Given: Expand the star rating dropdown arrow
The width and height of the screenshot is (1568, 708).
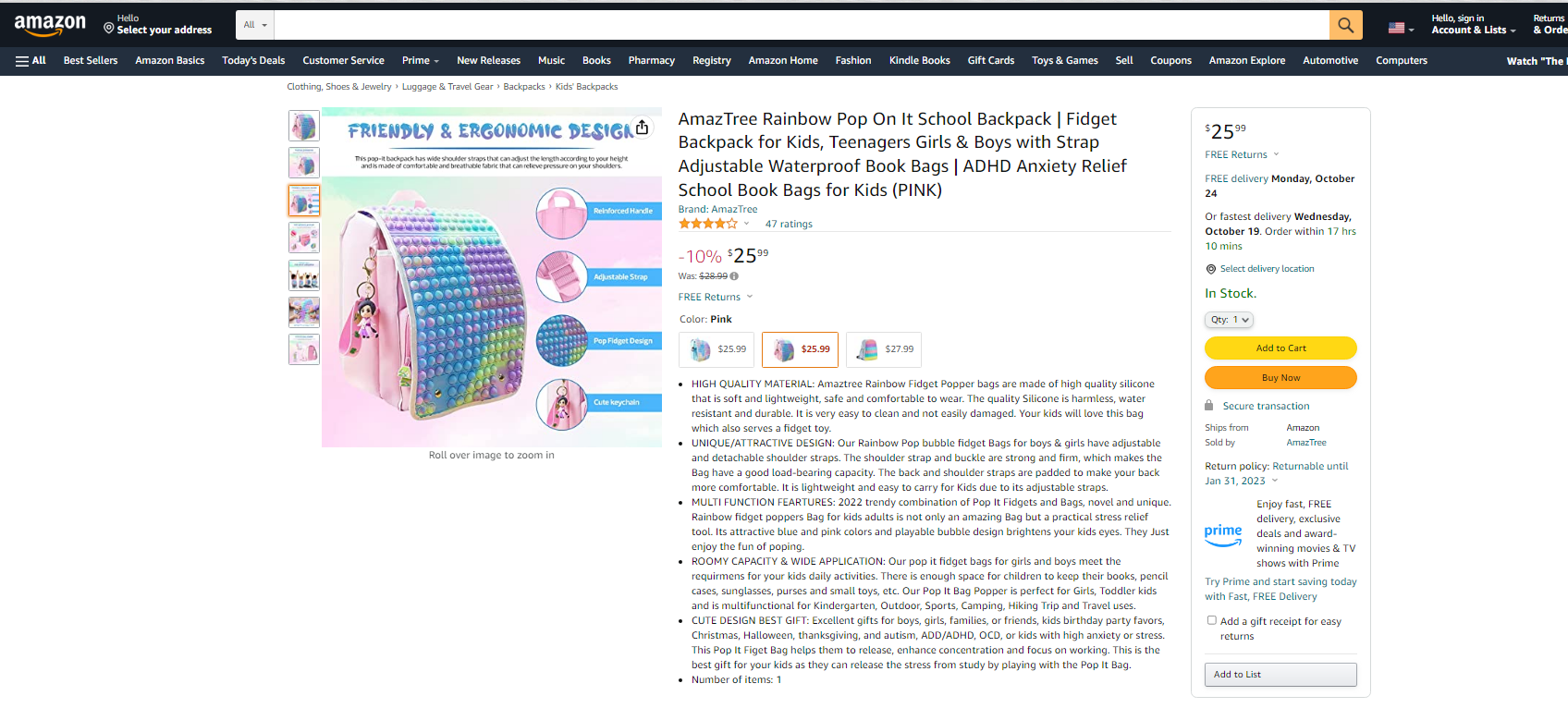Looking at the screenshot, I should point(747,224).
